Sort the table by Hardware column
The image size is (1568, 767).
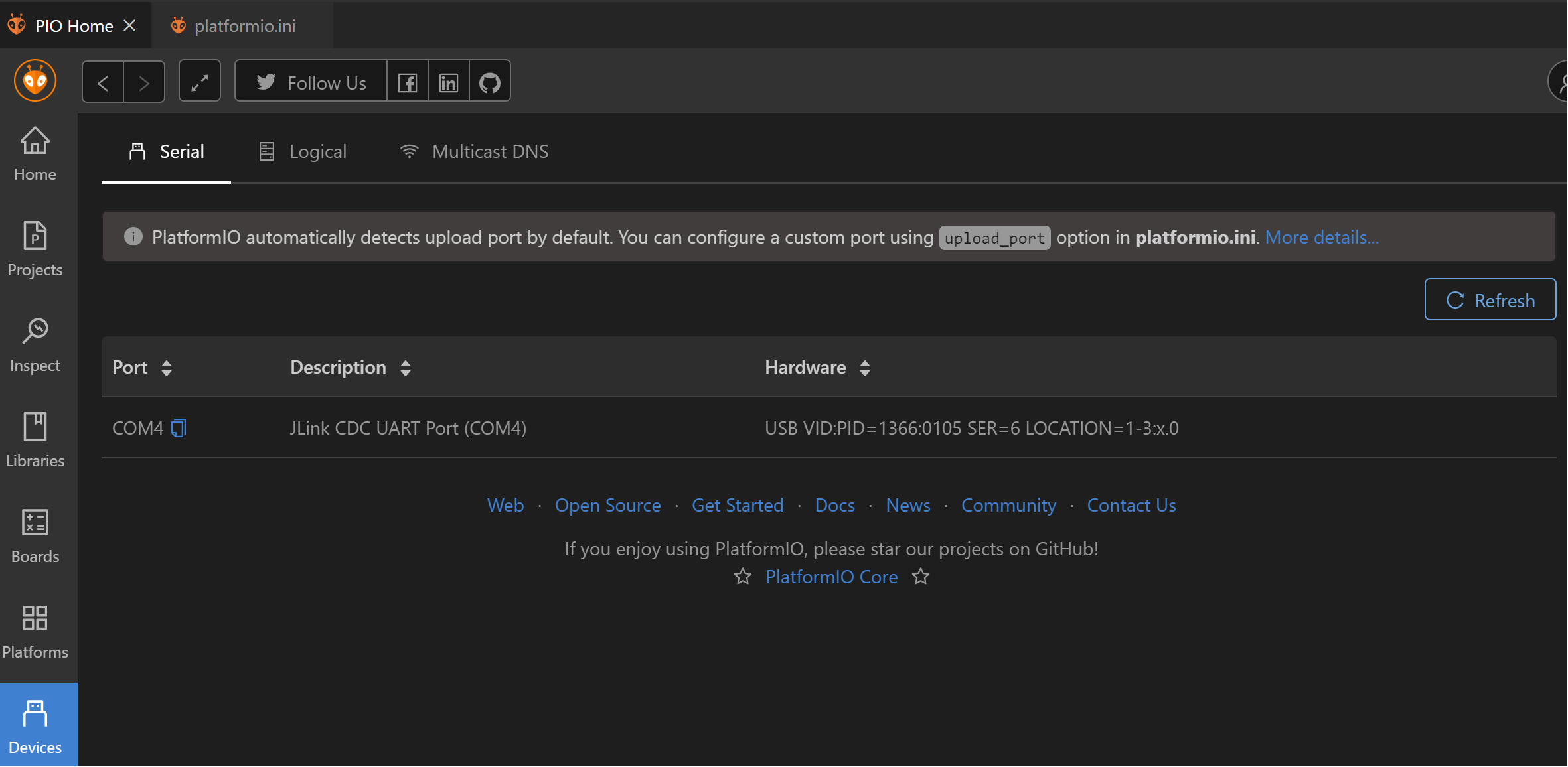click(x=864, y=368)
